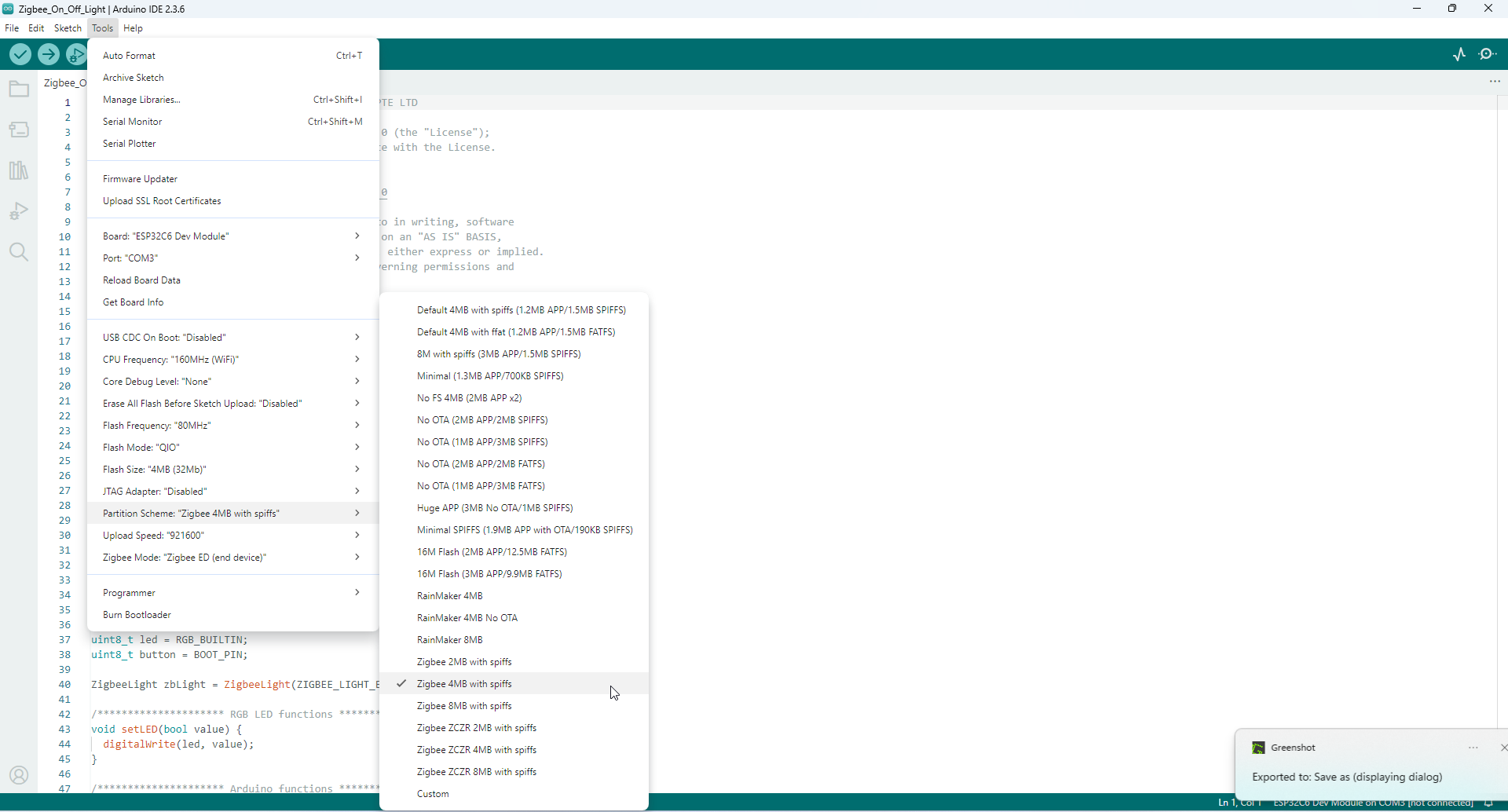
Task: Select Zigbee 8MB with spiffs partition scheme
Action: (464, 706)
